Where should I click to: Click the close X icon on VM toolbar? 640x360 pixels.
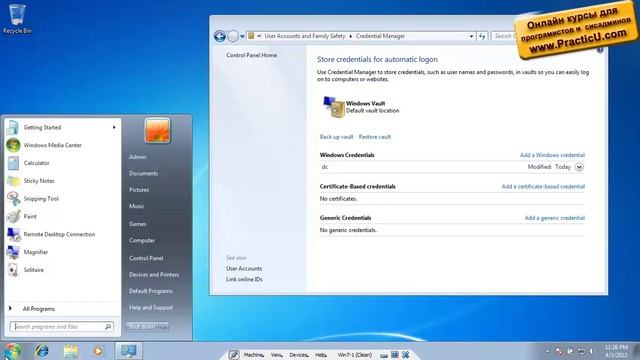coord(406,355)
